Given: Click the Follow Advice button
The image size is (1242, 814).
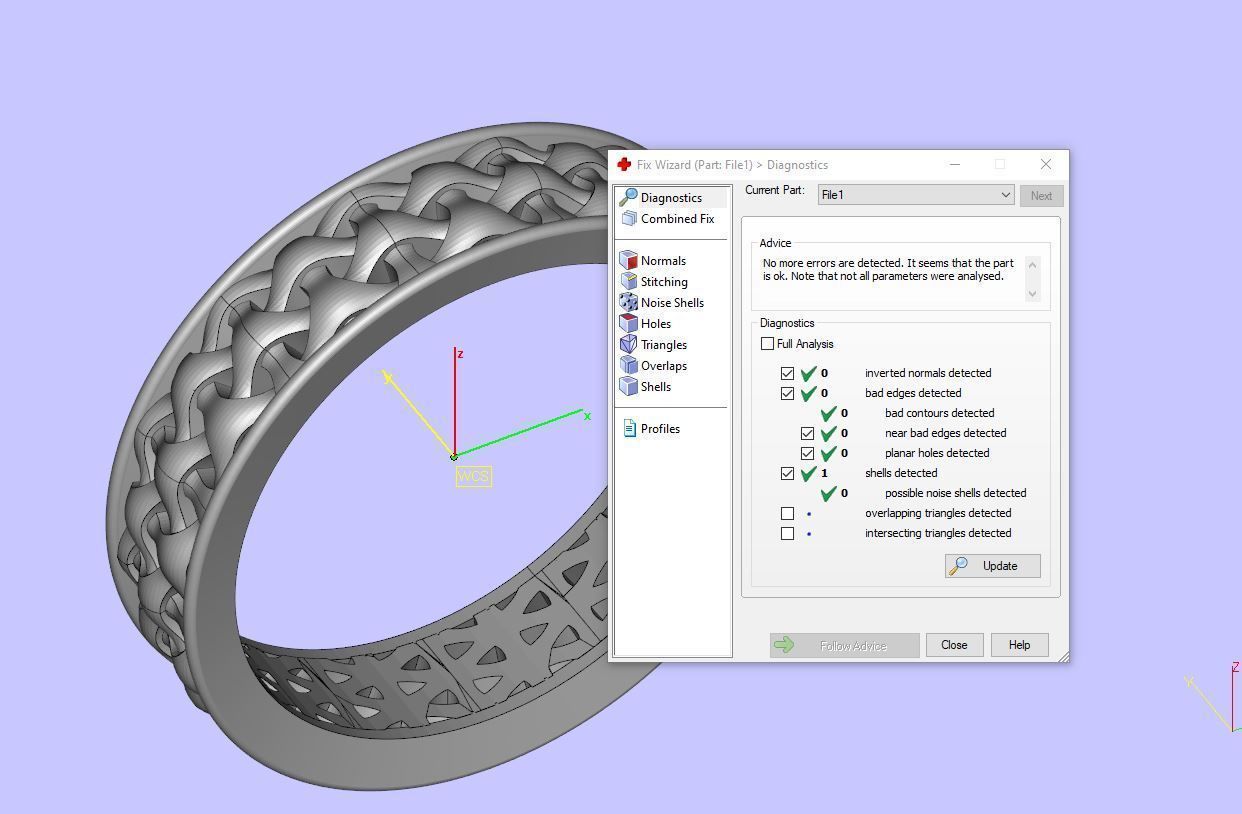Looking at the screenshot, I should (844, 645).
